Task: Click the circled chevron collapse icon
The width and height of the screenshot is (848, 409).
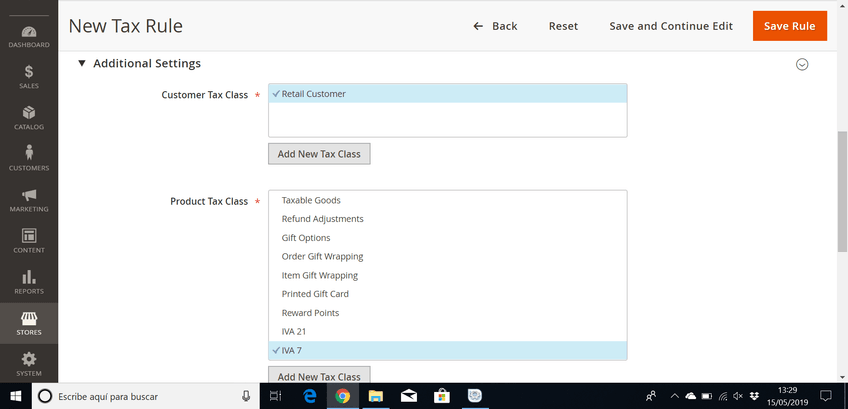Action: coord(801,64)
